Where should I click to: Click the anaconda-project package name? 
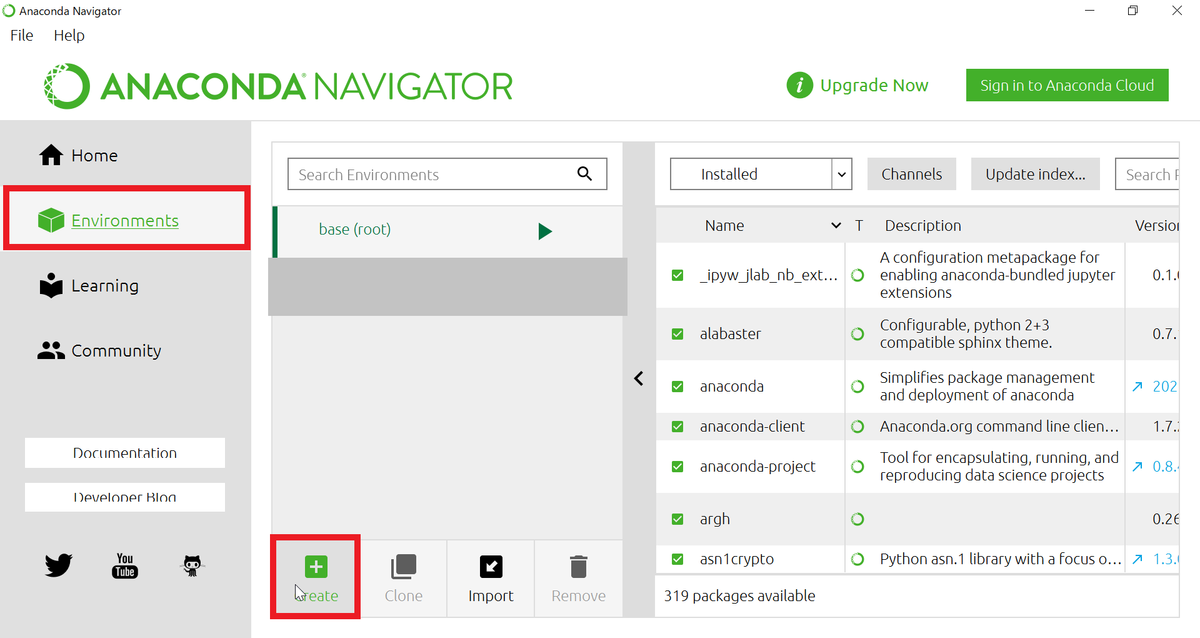pos(758,466)
